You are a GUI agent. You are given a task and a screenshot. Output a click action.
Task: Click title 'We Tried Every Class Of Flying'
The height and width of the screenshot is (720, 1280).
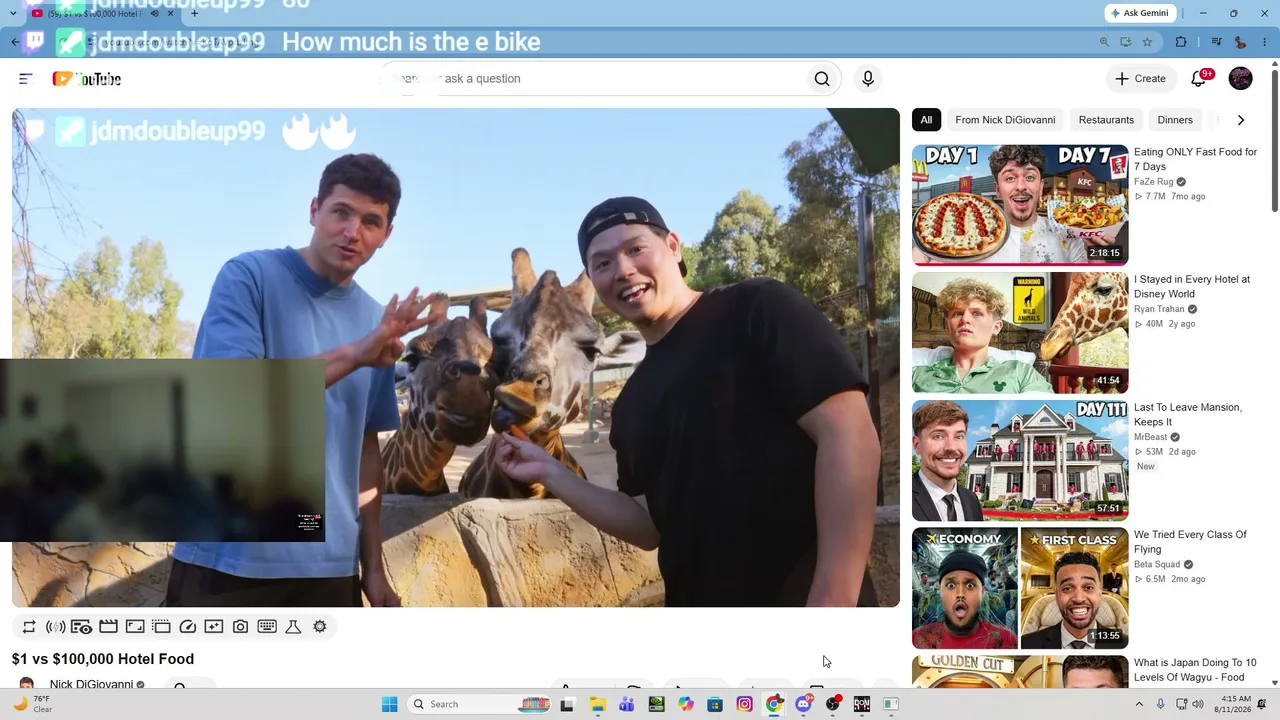[1190, 542]
